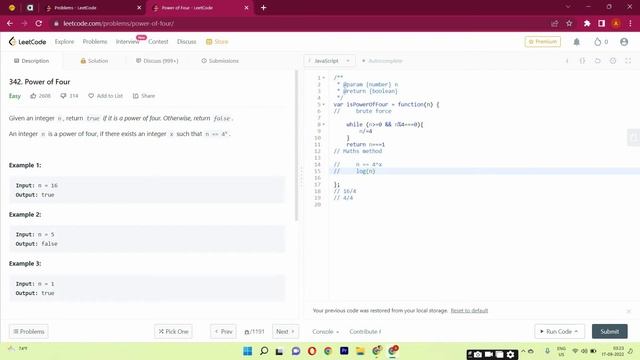This screenshot has width=640, height=360.
Task: Toggle Autocomplete option
Action: 382,61
